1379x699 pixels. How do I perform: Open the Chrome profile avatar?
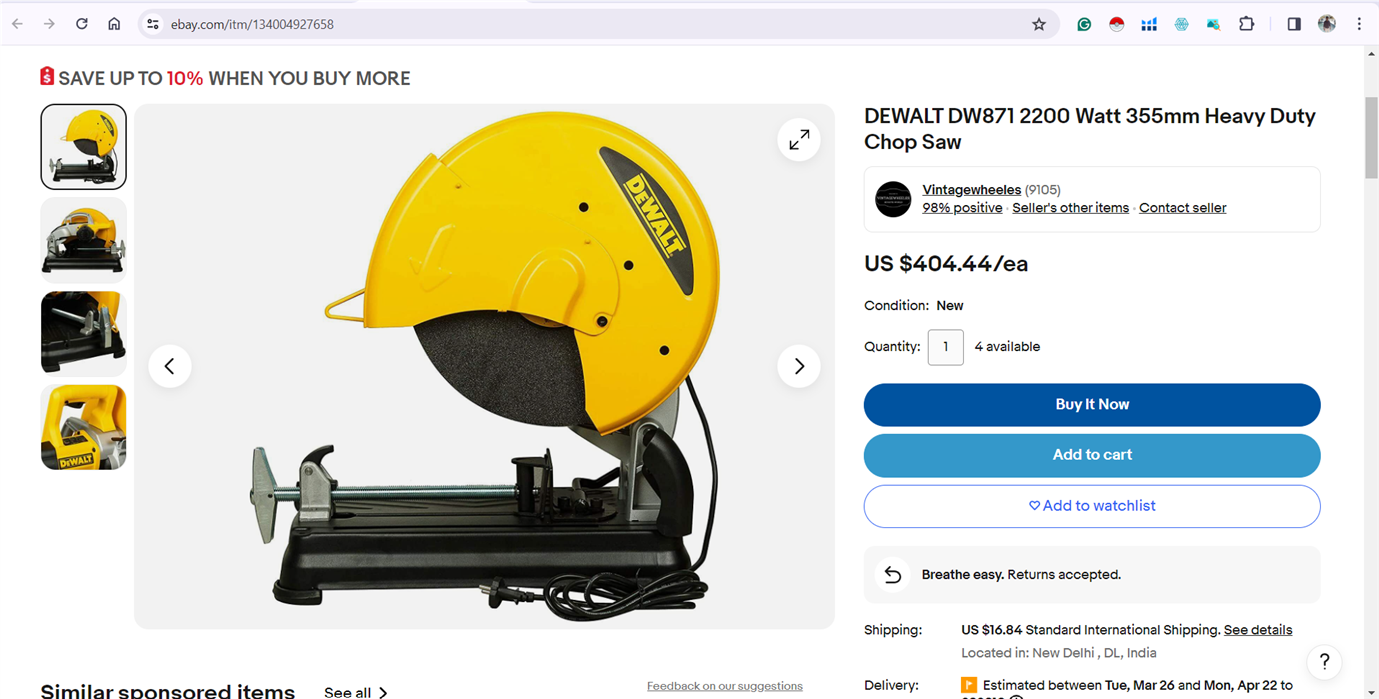point(1327,24)
